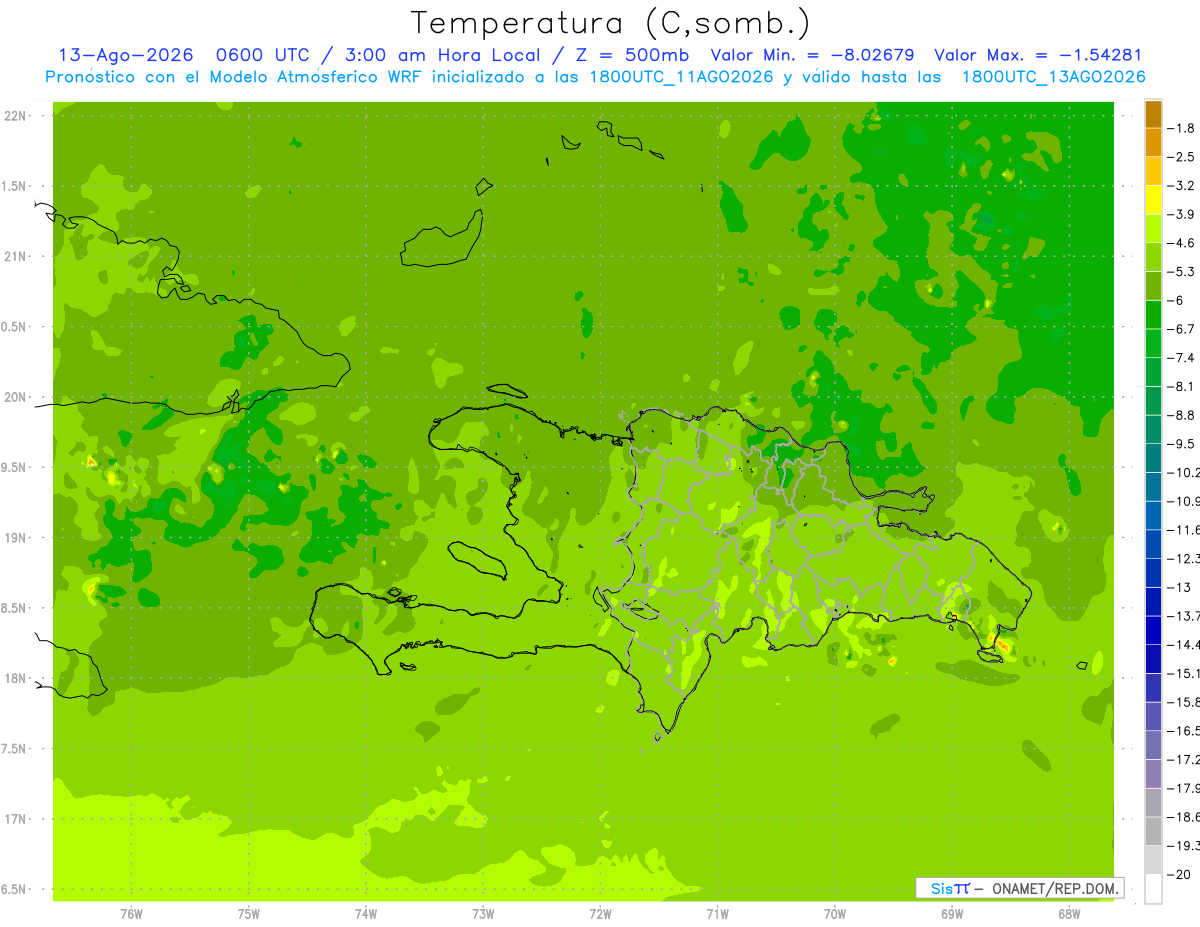
Task: Click the '-17.2' color scale value
Action: pos(1184,759)
